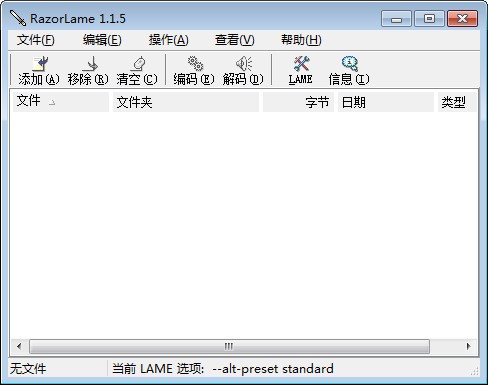
Task: Sort list by 日期 column header
Action: point(386,102)
